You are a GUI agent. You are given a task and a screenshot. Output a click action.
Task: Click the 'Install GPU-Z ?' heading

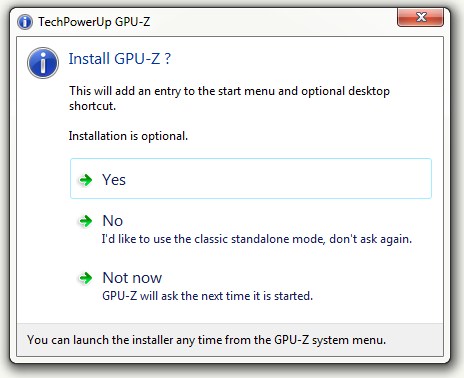(x=120, y=59)
